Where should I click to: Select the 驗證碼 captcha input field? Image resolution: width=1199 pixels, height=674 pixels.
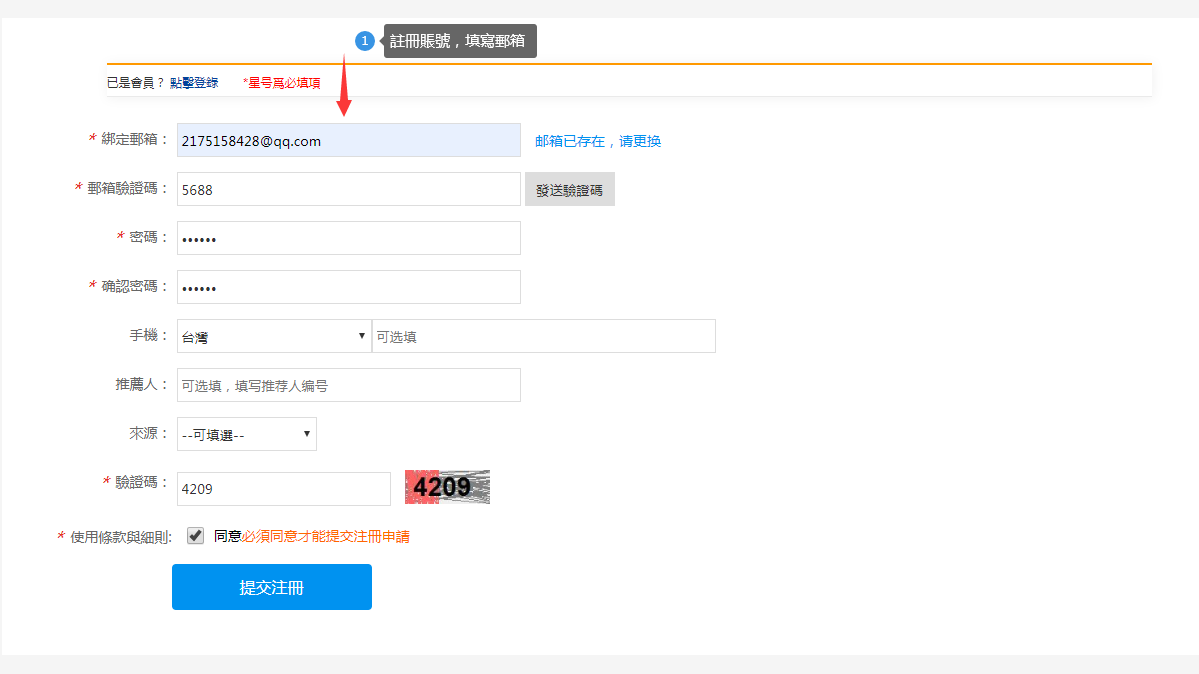click(x=283, y=488)
